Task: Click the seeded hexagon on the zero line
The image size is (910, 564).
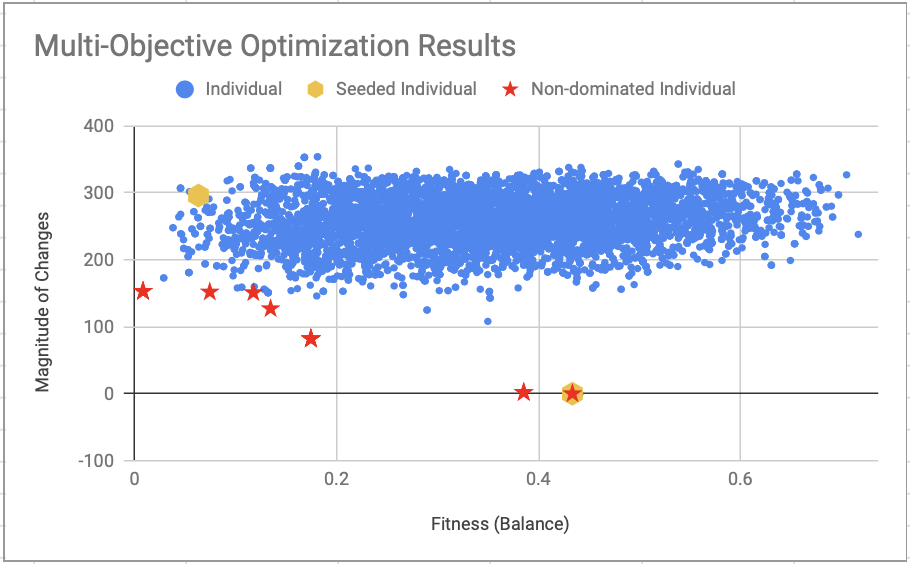Action: [572, 393]
